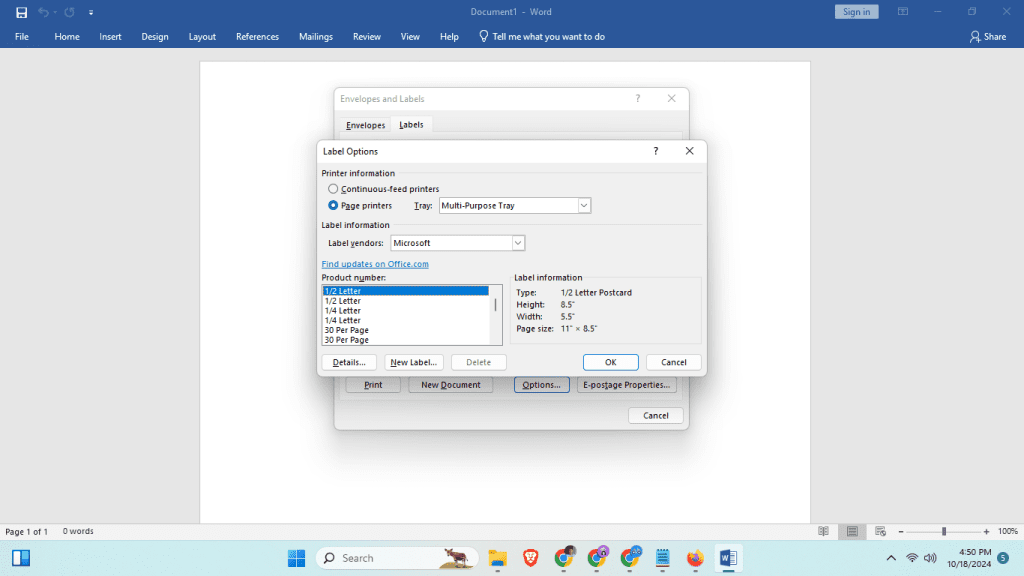Click the help question mark in Label Options
This screenshot has width=1024, height=576.
[x=656, y=151]
